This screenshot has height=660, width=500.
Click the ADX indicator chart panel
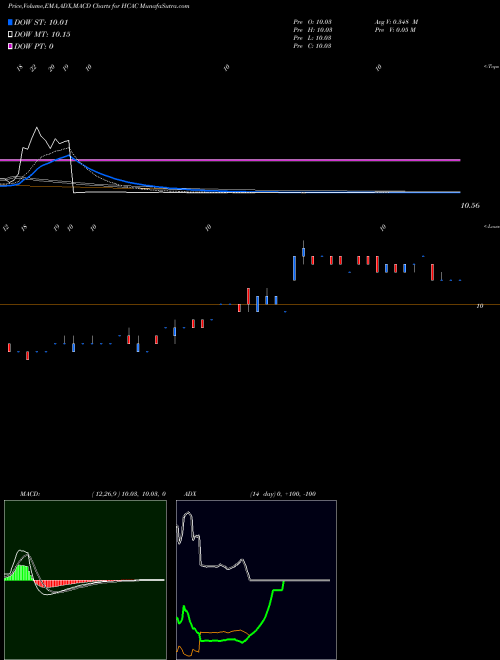pyautogui.click(x=256, y=580)
